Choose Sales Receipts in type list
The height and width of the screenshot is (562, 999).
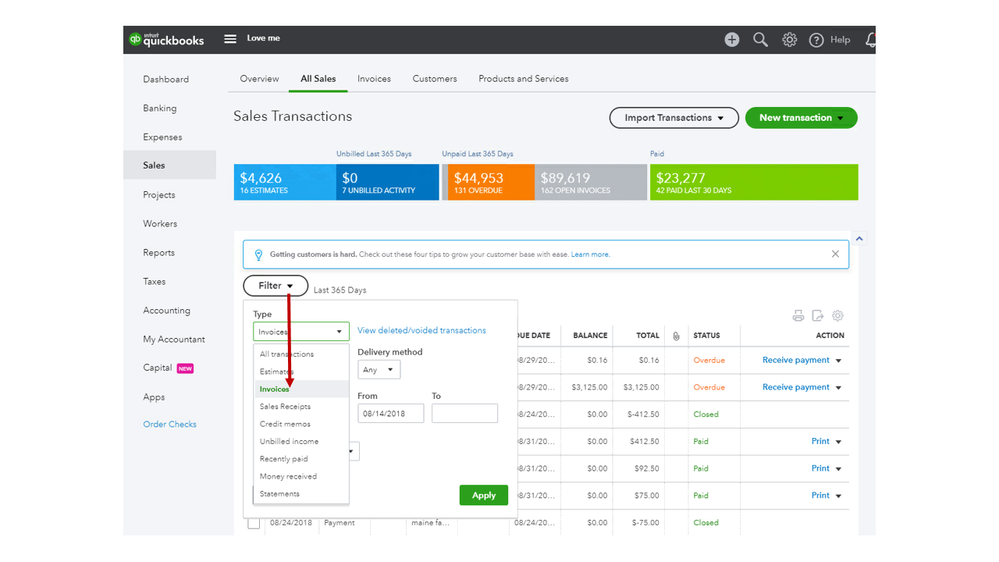pyautogui.click(x=301, y=407)
